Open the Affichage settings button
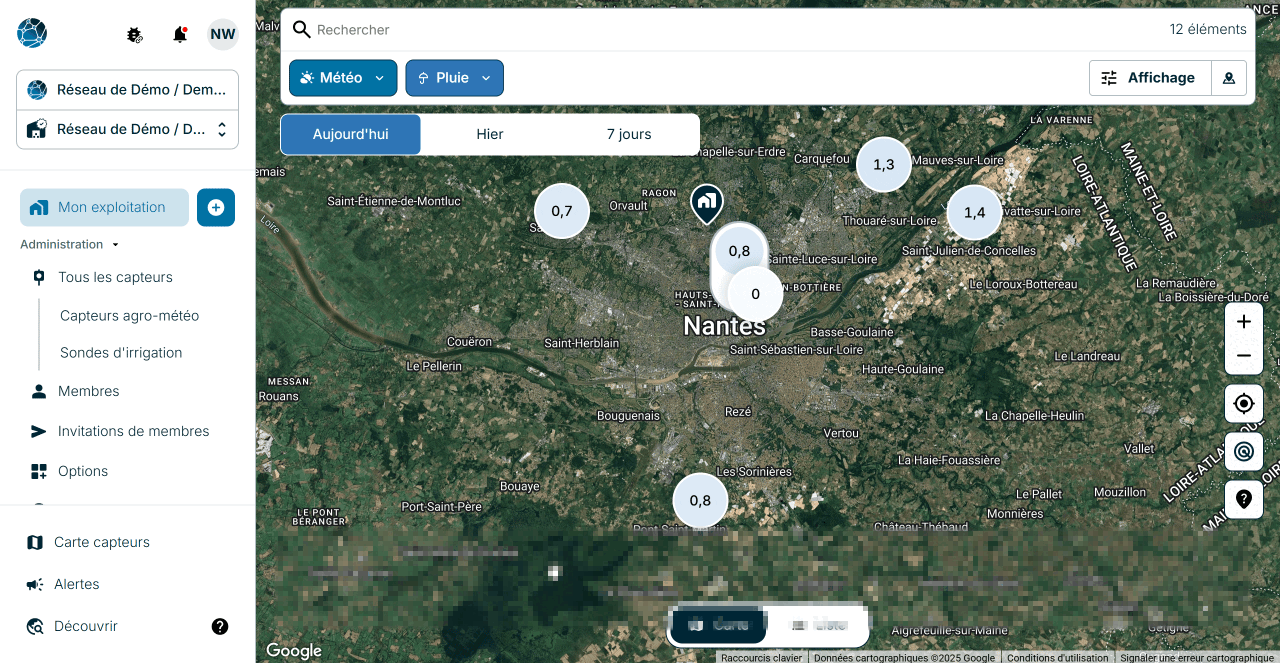The height and width of the screenshot is (663, 1280). click(1150, 78)
